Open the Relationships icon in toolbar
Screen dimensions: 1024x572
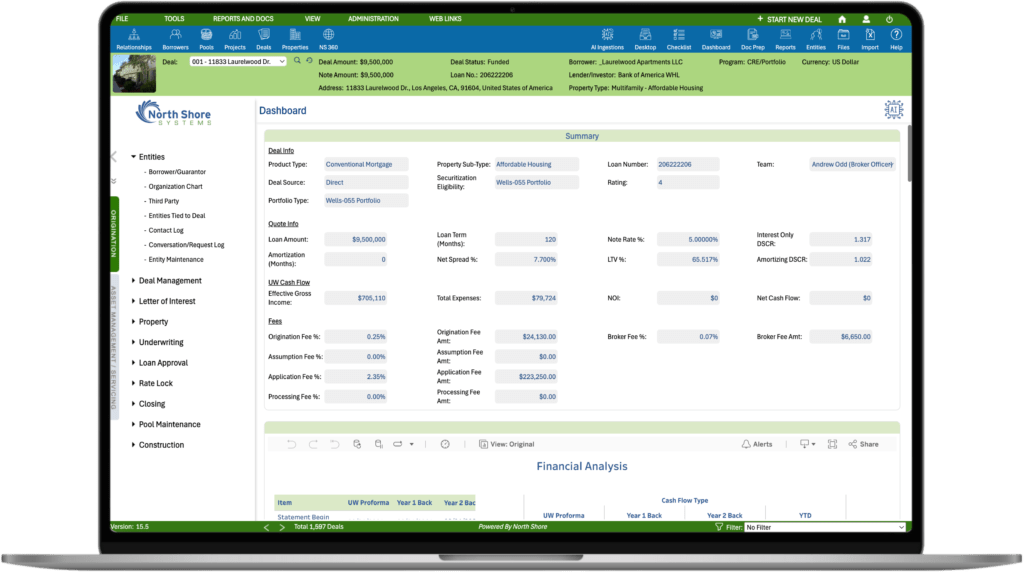(x=133, y=39)
